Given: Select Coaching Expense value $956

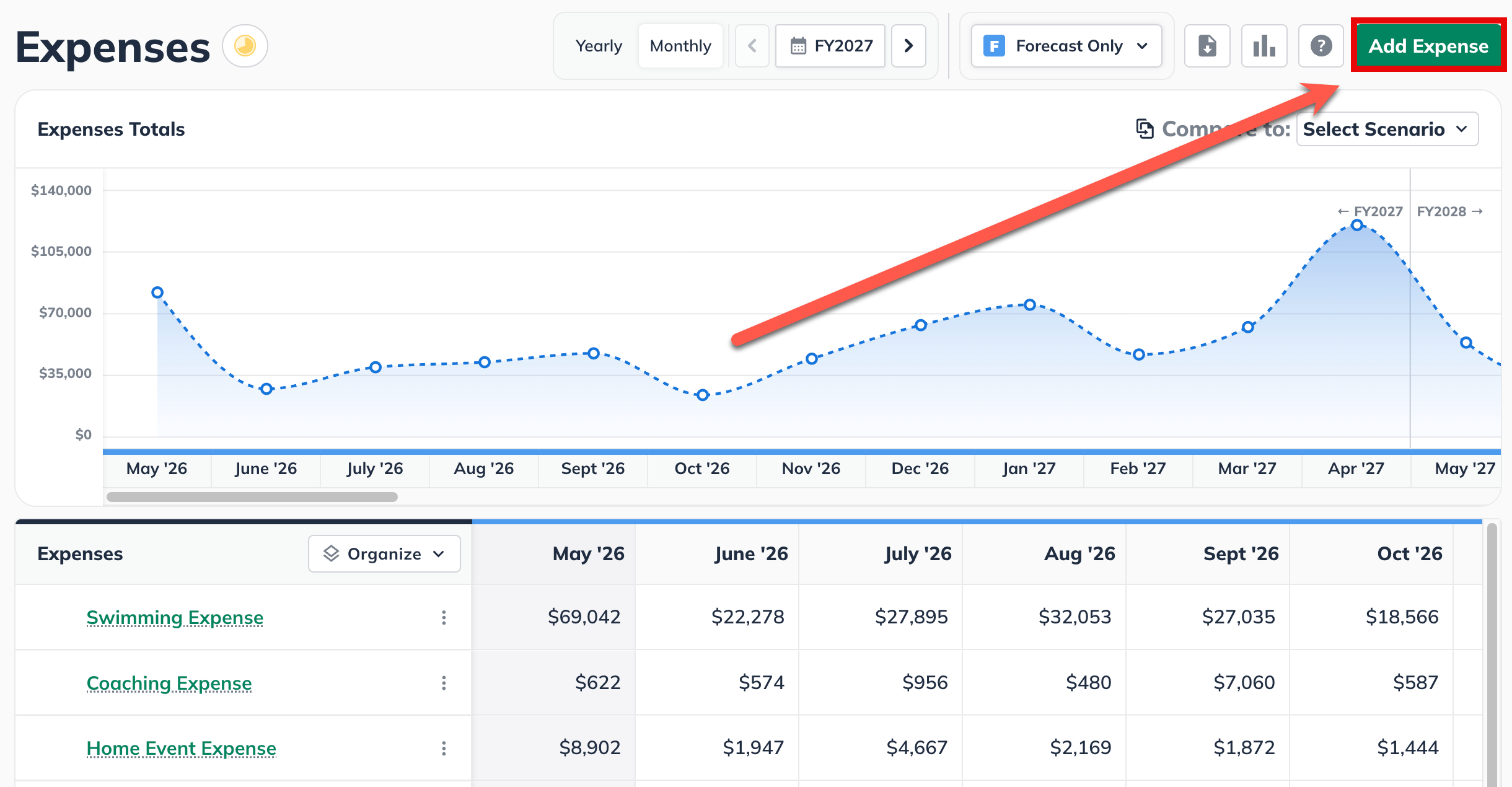Looking at the screenshot, I should point(925,682).
